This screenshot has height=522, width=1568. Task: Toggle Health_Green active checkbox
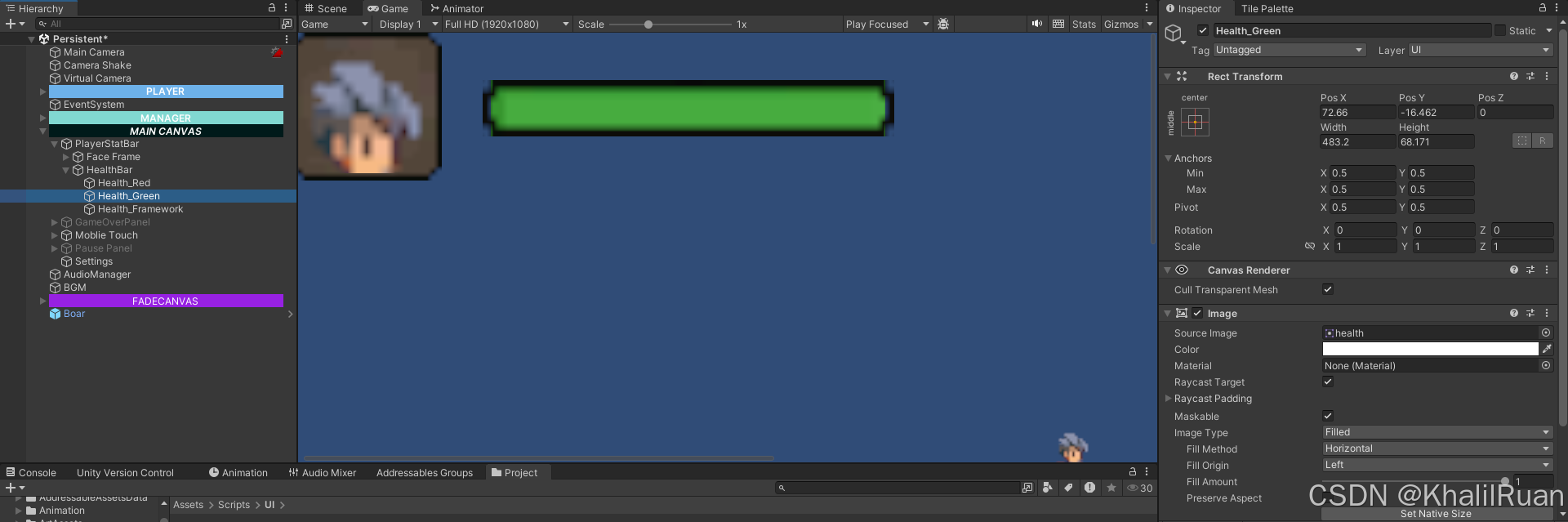point(1203,30)
